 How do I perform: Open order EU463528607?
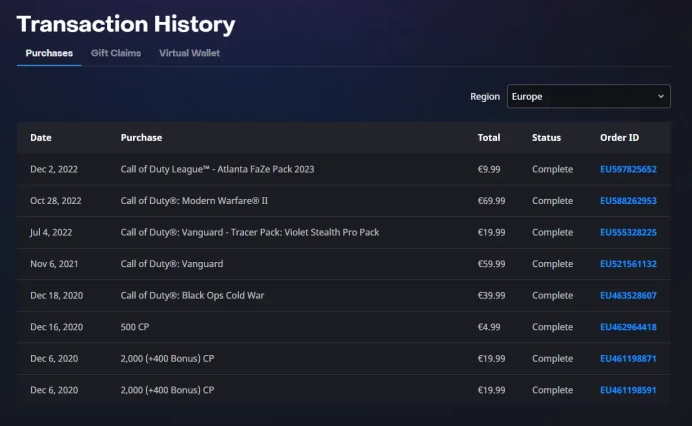[x=628, y=295]
